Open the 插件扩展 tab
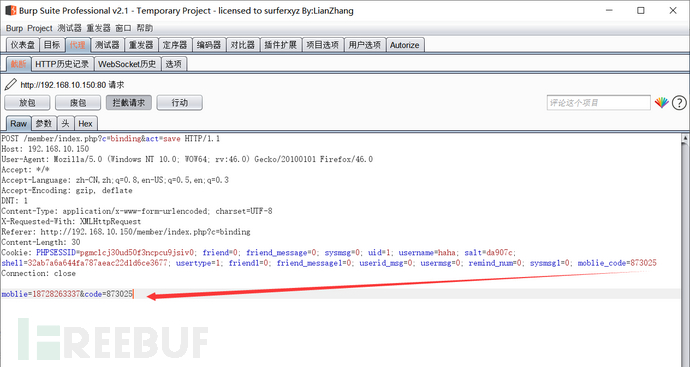The image size is (690, 367). pos(281,45)
